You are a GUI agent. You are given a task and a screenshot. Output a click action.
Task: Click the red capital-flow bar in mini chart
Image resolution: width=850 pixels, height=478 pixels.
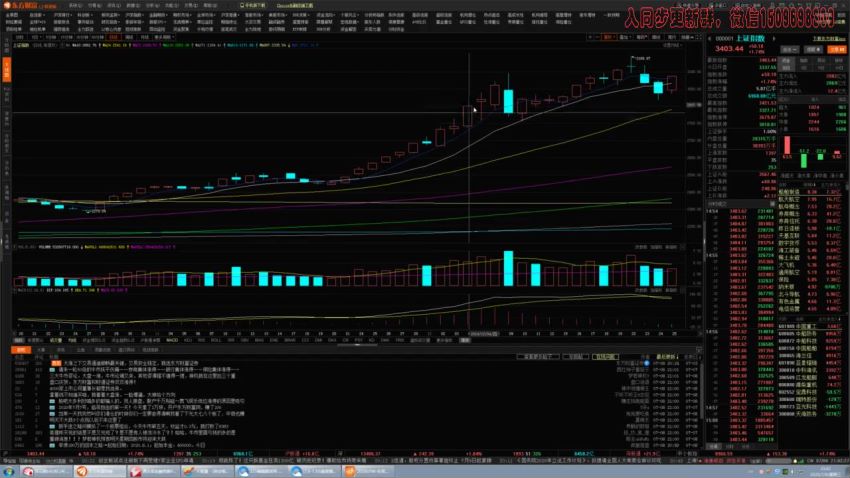pyautogui.click(x=787, y=145)
